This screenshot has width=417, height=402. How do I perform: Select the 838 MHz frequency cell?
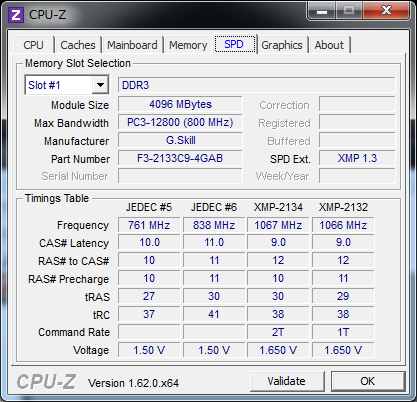(x=214, y=225)
